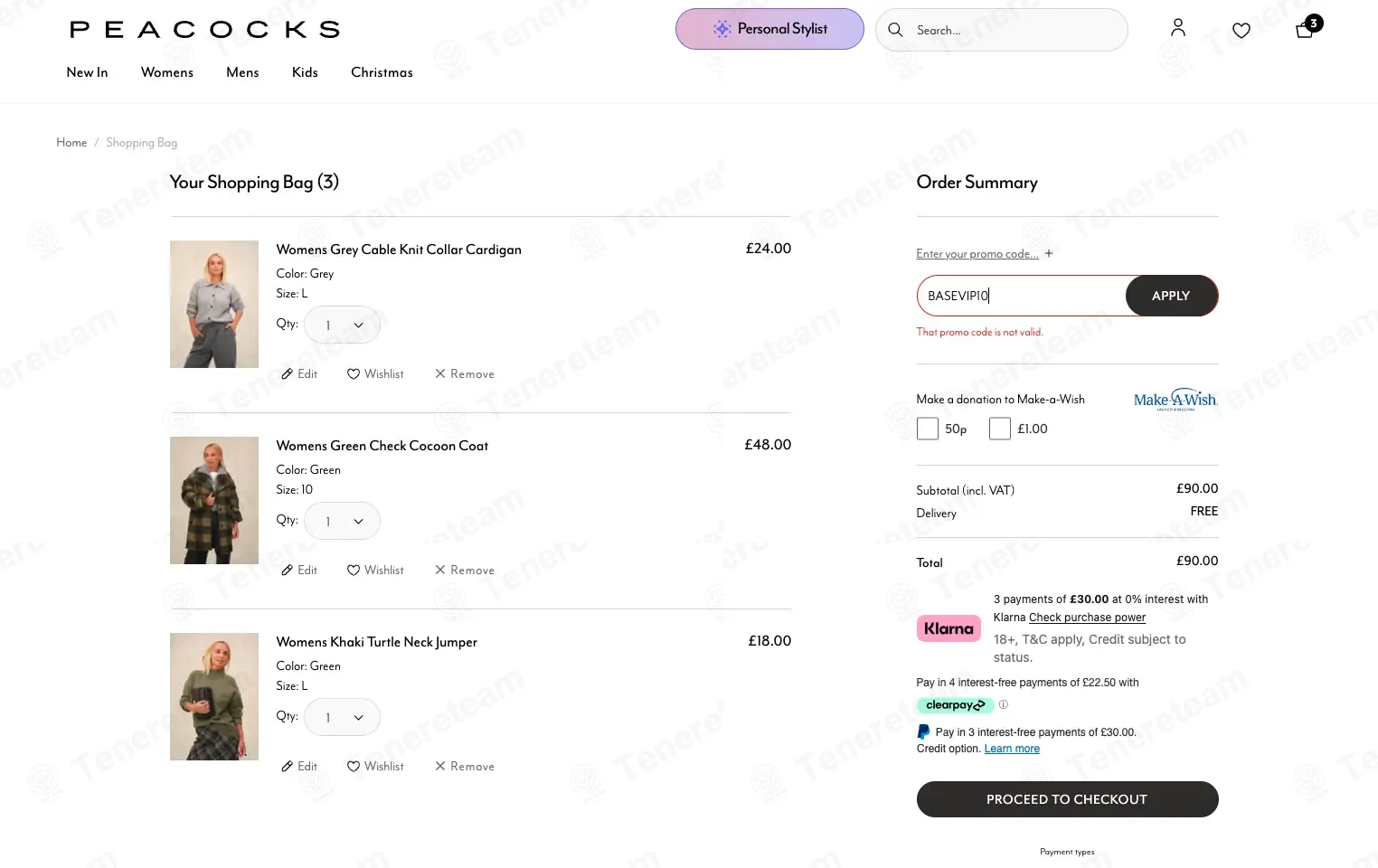Open the account profile icon

1177,28
